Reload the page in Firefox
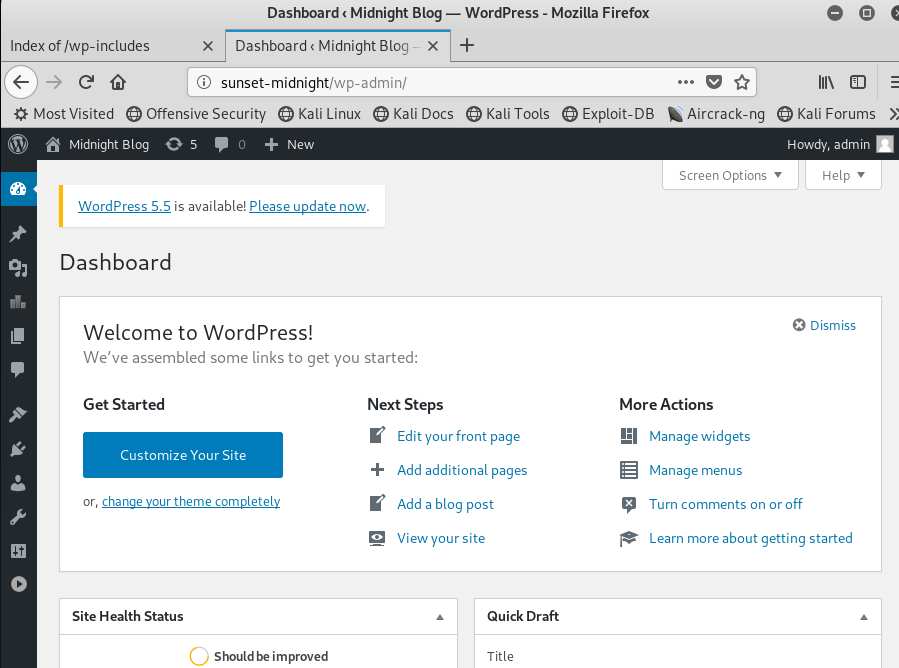This screenshot has height=668, width=899. [86, 83]
